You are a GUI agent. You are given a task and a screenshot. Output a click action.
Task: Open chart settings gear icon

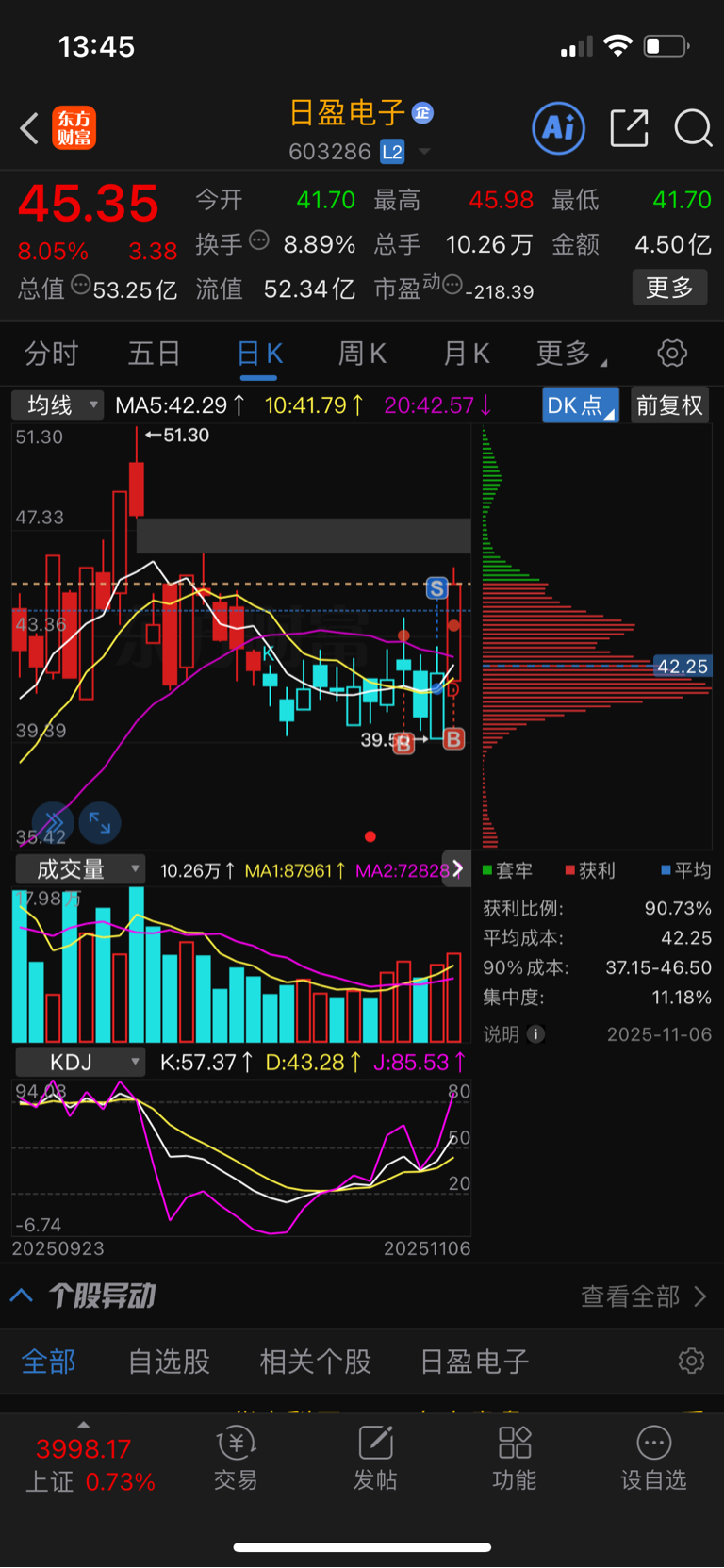(672, 354)
